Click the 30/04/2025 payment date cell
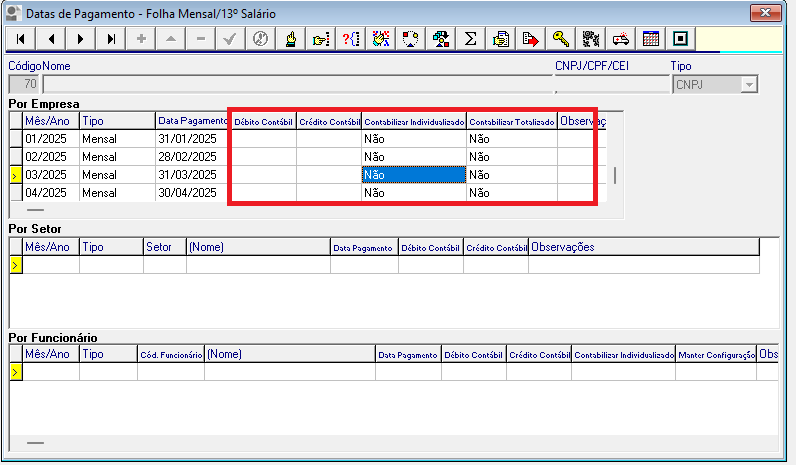The image size is (796, 465). [192, 193]
